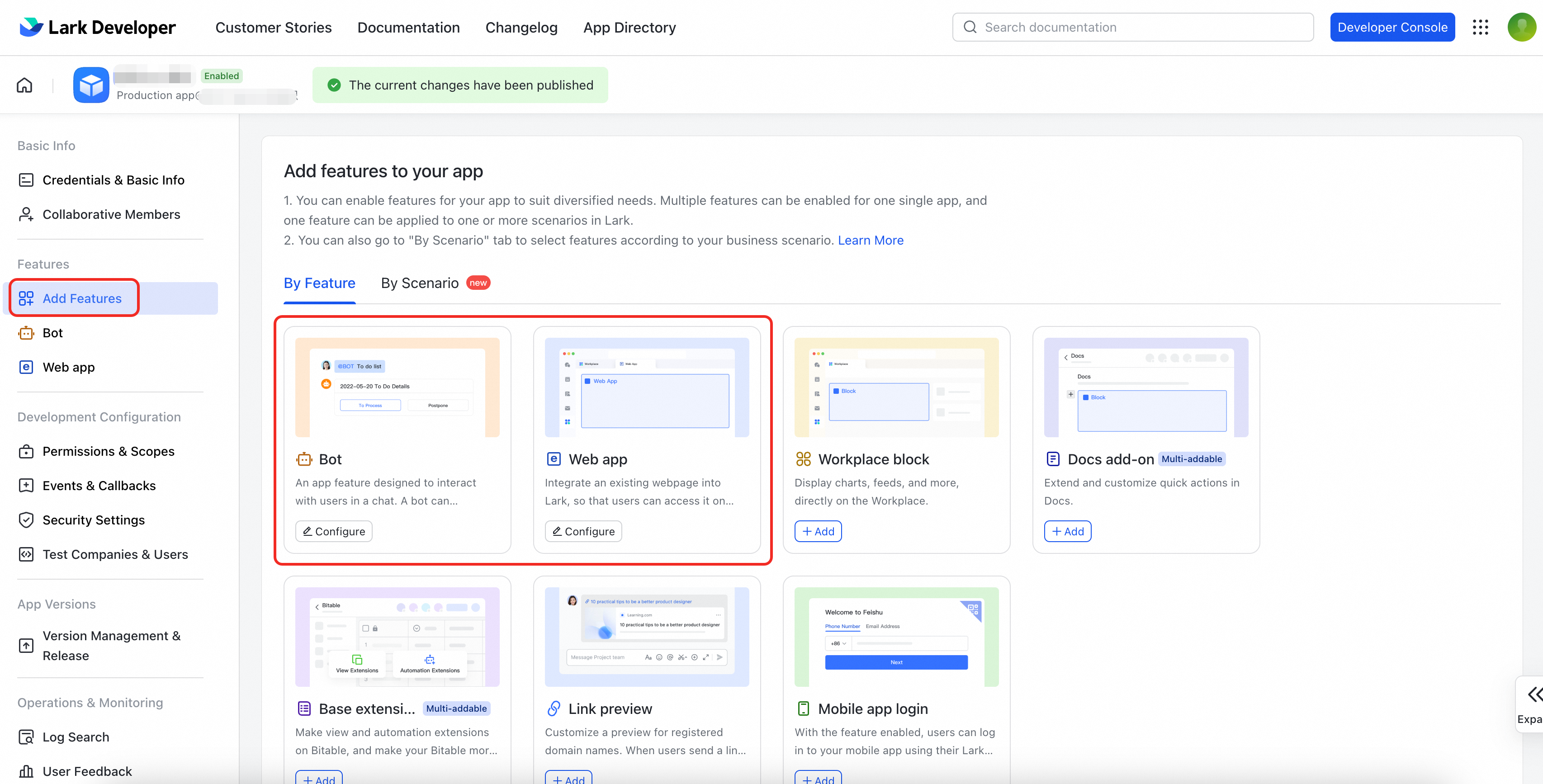Open Bot in the sidebar
The image size is (1543, 784).
pos(53,333)
